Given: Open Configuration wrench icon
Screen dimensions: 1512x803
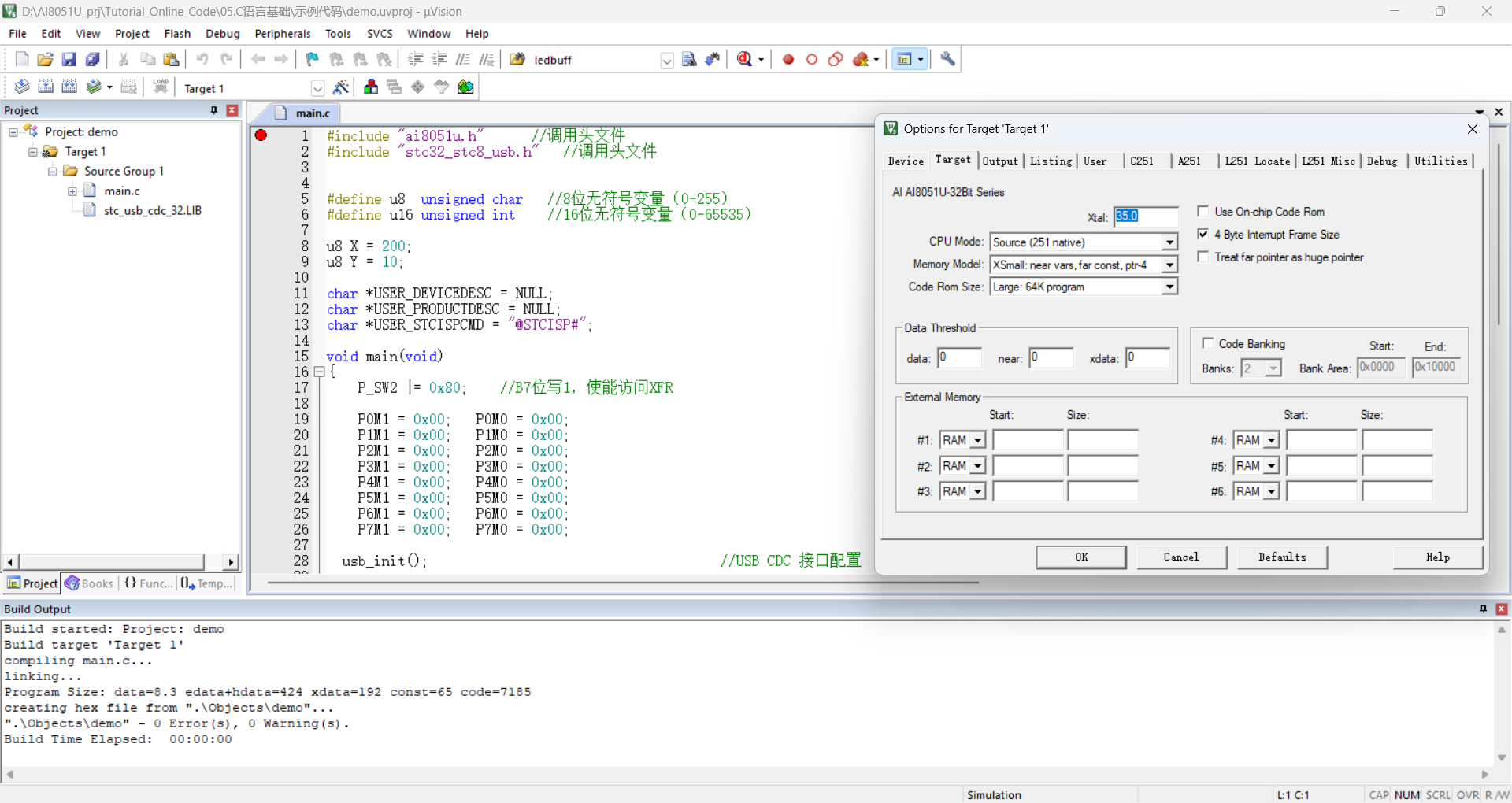Looking at the screenshot, I should click(x=948, y=59).
